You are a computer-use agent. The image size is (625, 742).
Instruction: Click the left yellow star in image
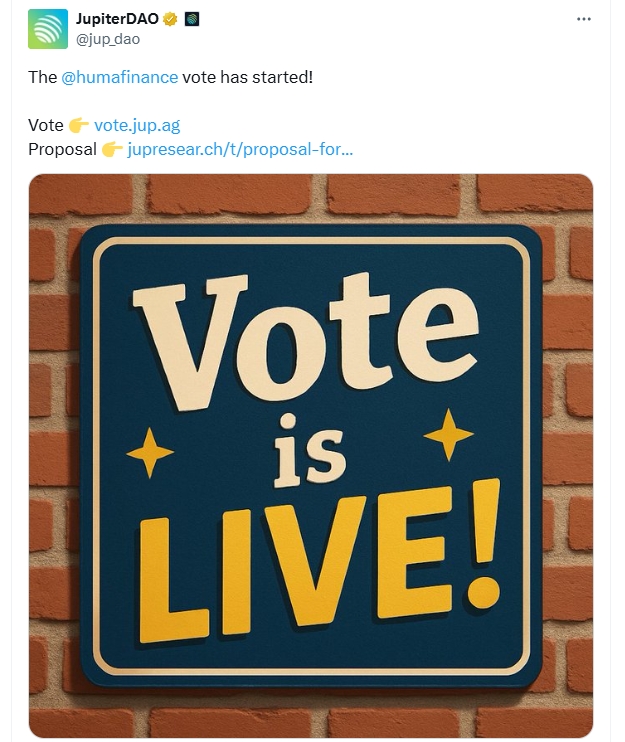tap(150, 453)
